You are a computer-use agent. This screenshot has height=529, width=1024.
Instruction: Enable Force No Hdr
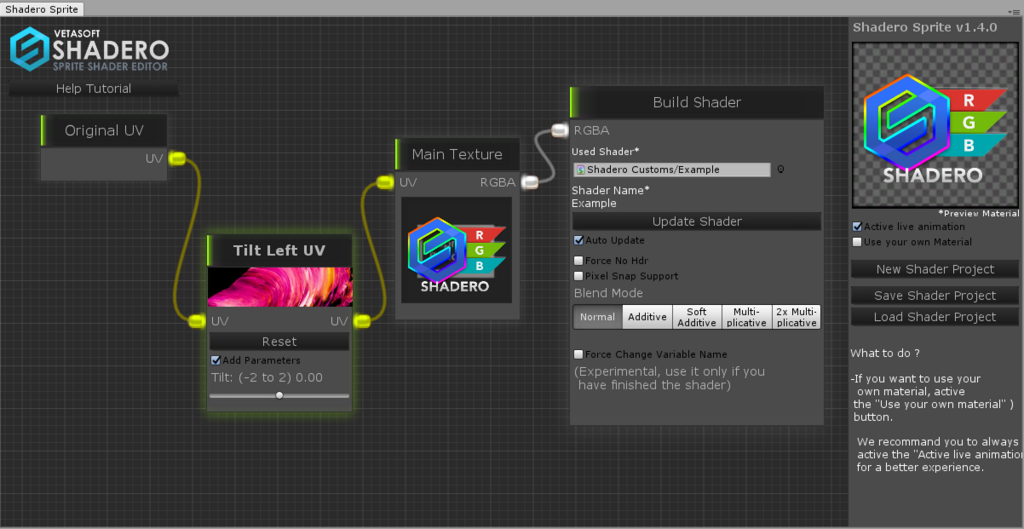pos(579,261)
